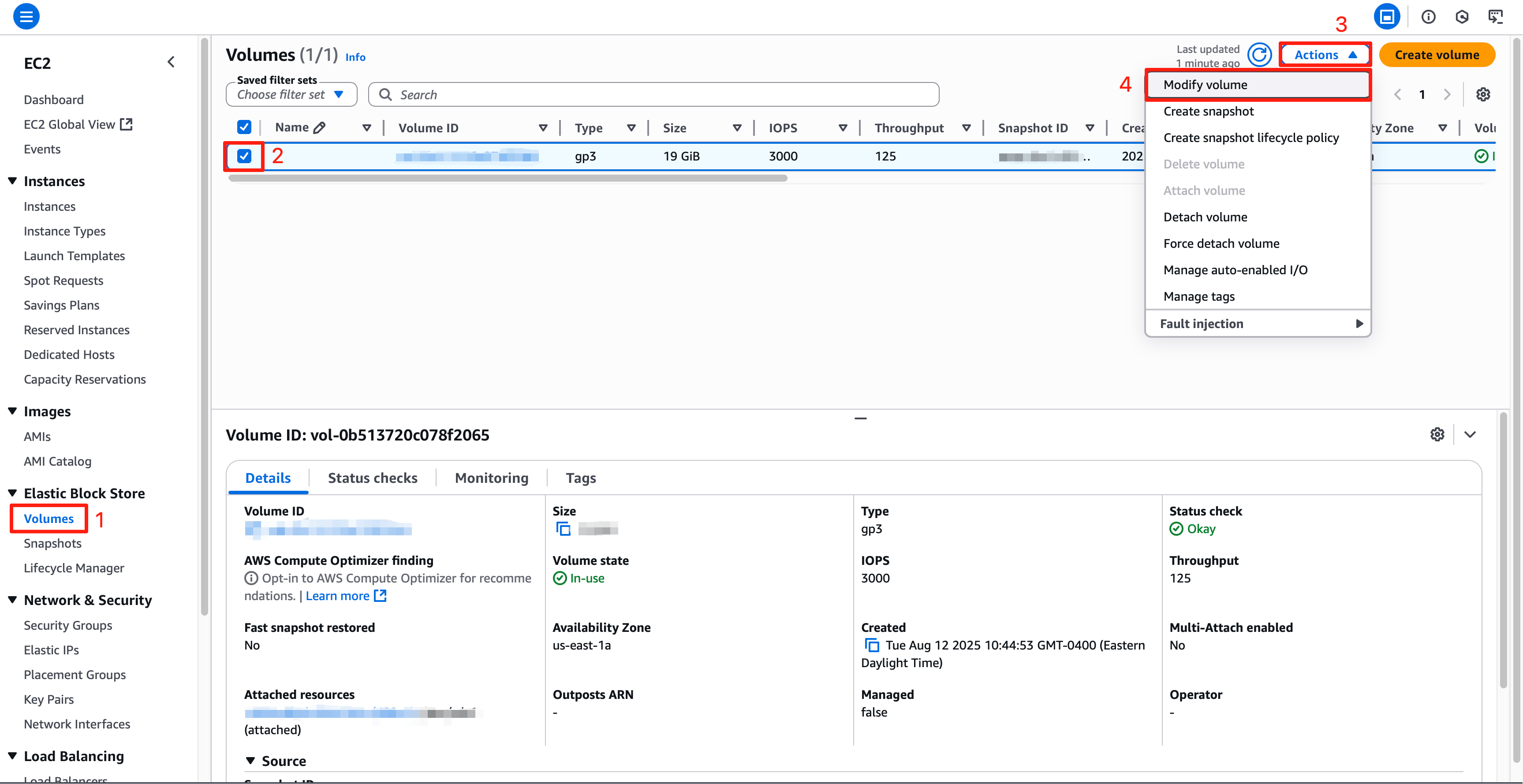Screen dimensions: 1523x784
Task: Open the Details tab
Action: (x=268, y=478)
